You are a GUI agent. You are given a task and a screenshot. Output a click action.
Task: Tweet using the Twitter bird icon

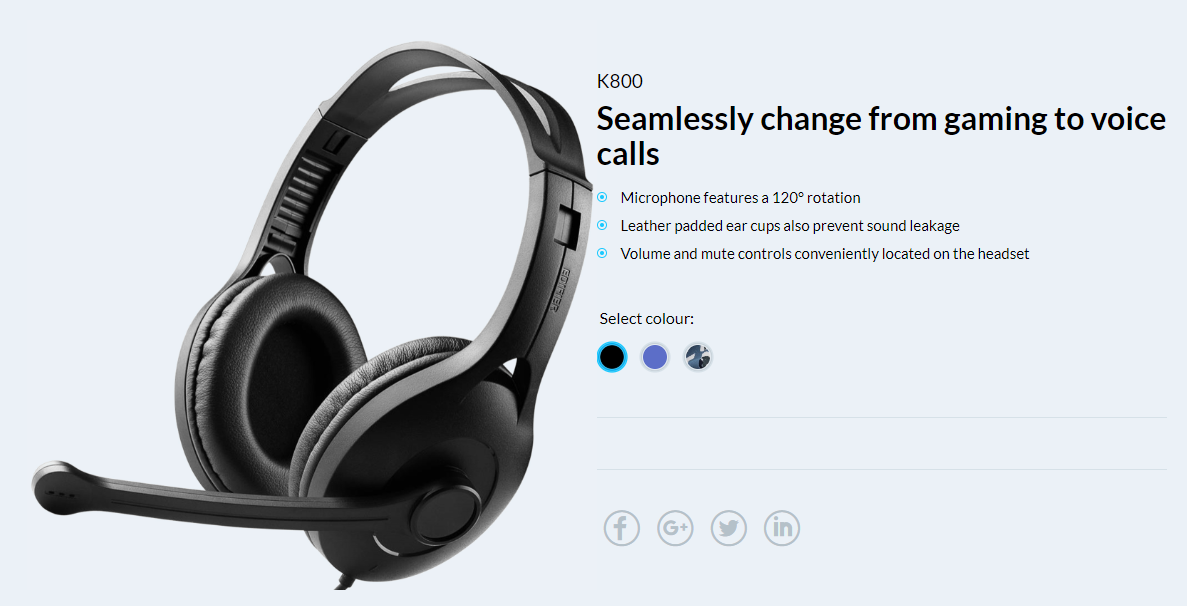[x=728, y=528]
